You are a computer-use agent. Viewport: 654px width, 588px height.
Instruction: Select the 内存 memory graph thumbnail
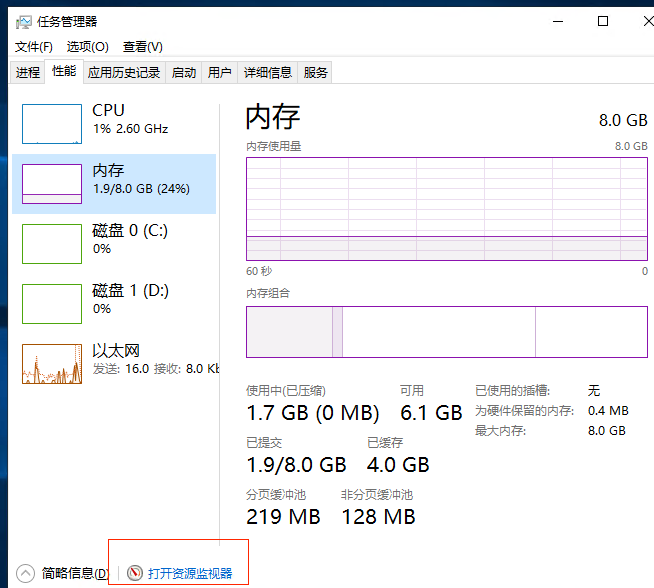tap(52, 184)
